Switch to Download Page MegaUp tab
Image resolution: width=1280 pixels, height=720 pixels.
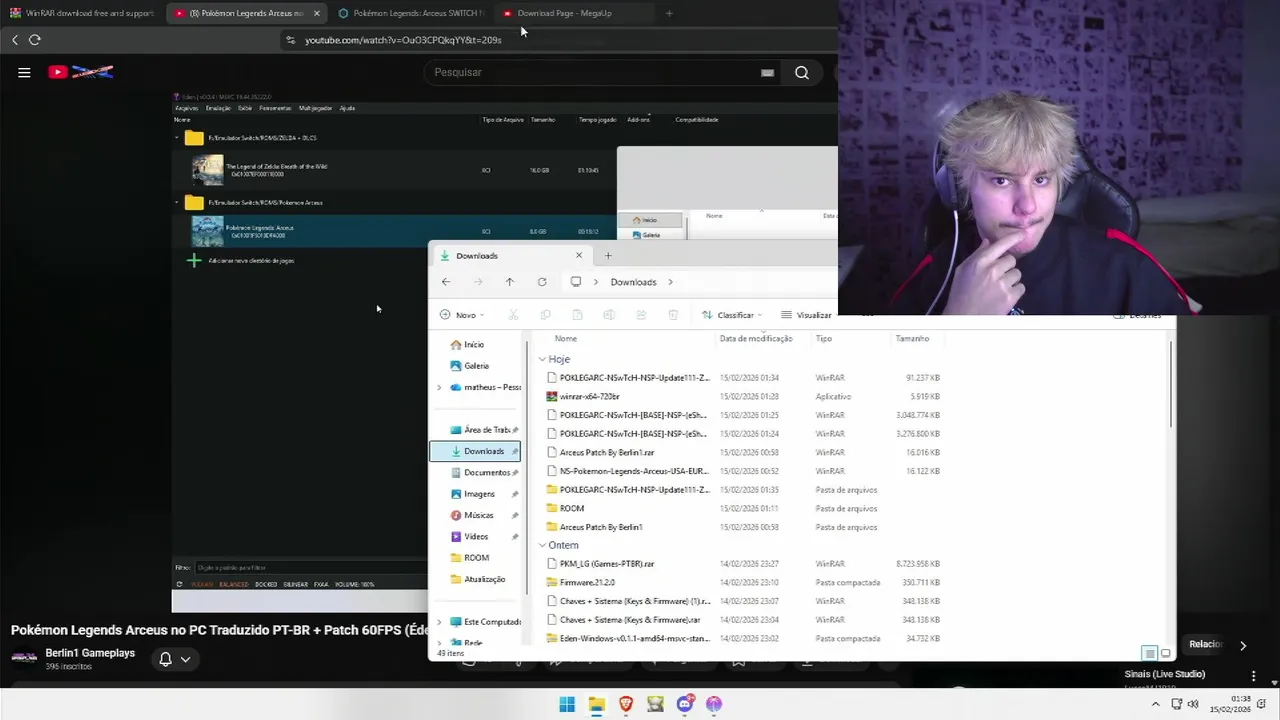(x=575, y=13)
